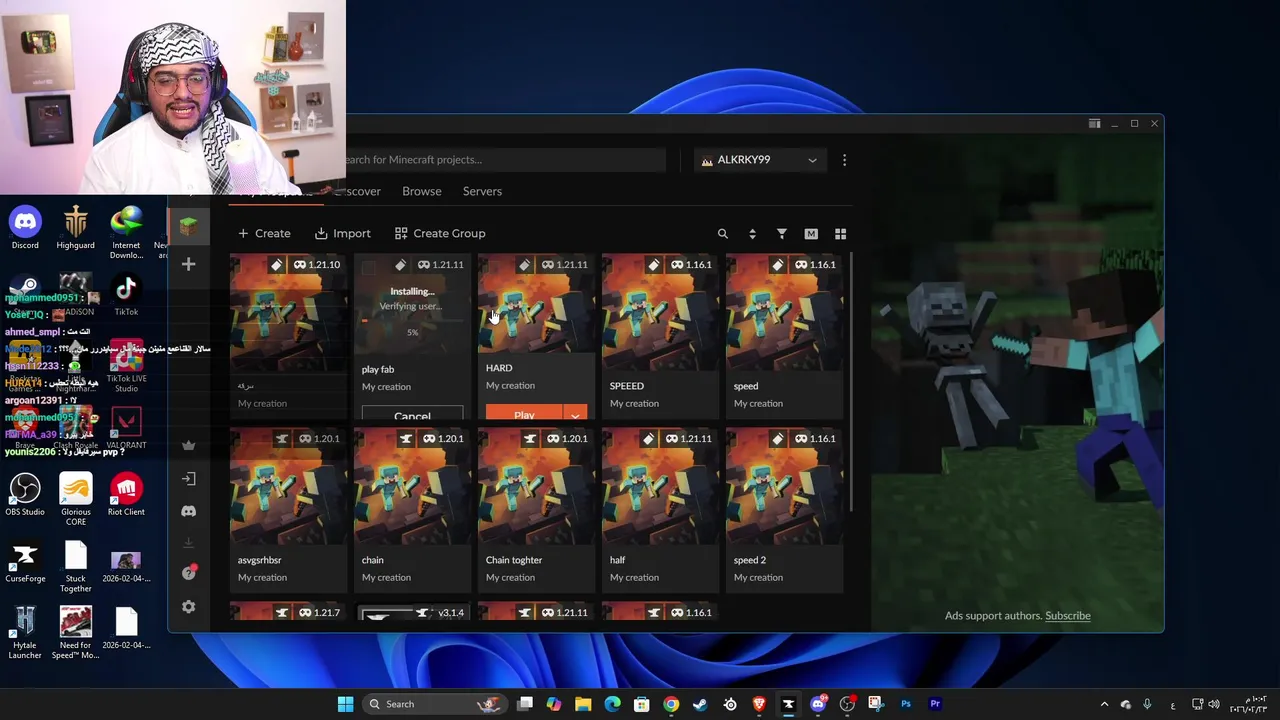This screenshot has width=1280, height=720.
Task: Play the HARD profile
Action: pyautogui.click(x=524, y=414)
